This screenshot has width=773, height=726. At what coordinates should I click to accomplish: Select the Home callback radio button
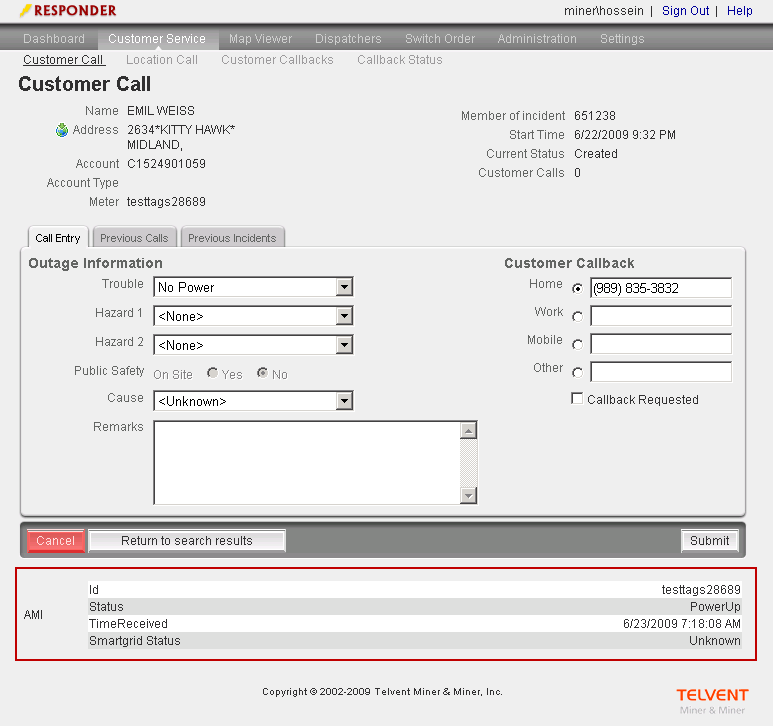click(x=577, y=288)
